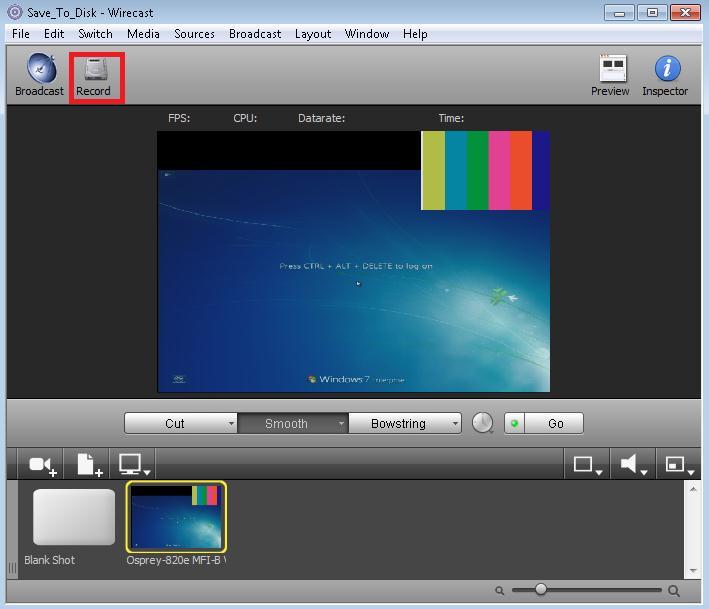Viewport: 709px width, 609px height.
Task: Click the Wirecast app icon in title bar
Action: click(14, 12)
